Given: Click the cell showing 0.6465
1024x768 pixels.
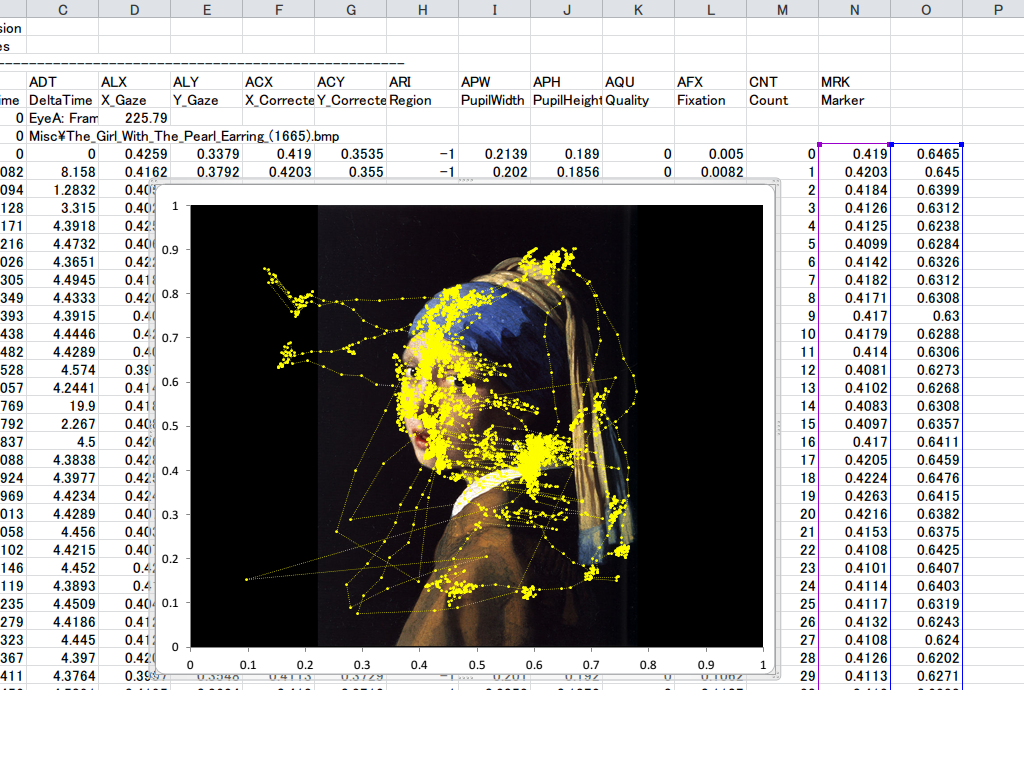Looking at the screenshot, I should pos(926,153).
